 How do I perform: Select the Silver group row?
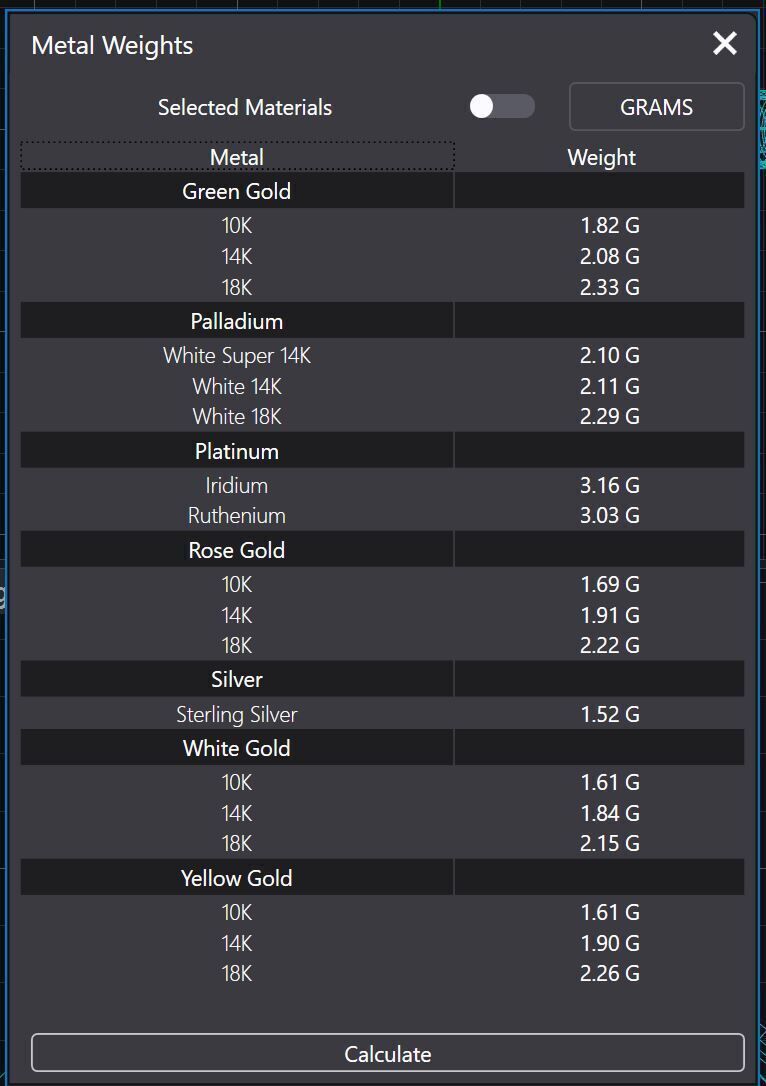[x=237, y=679]
